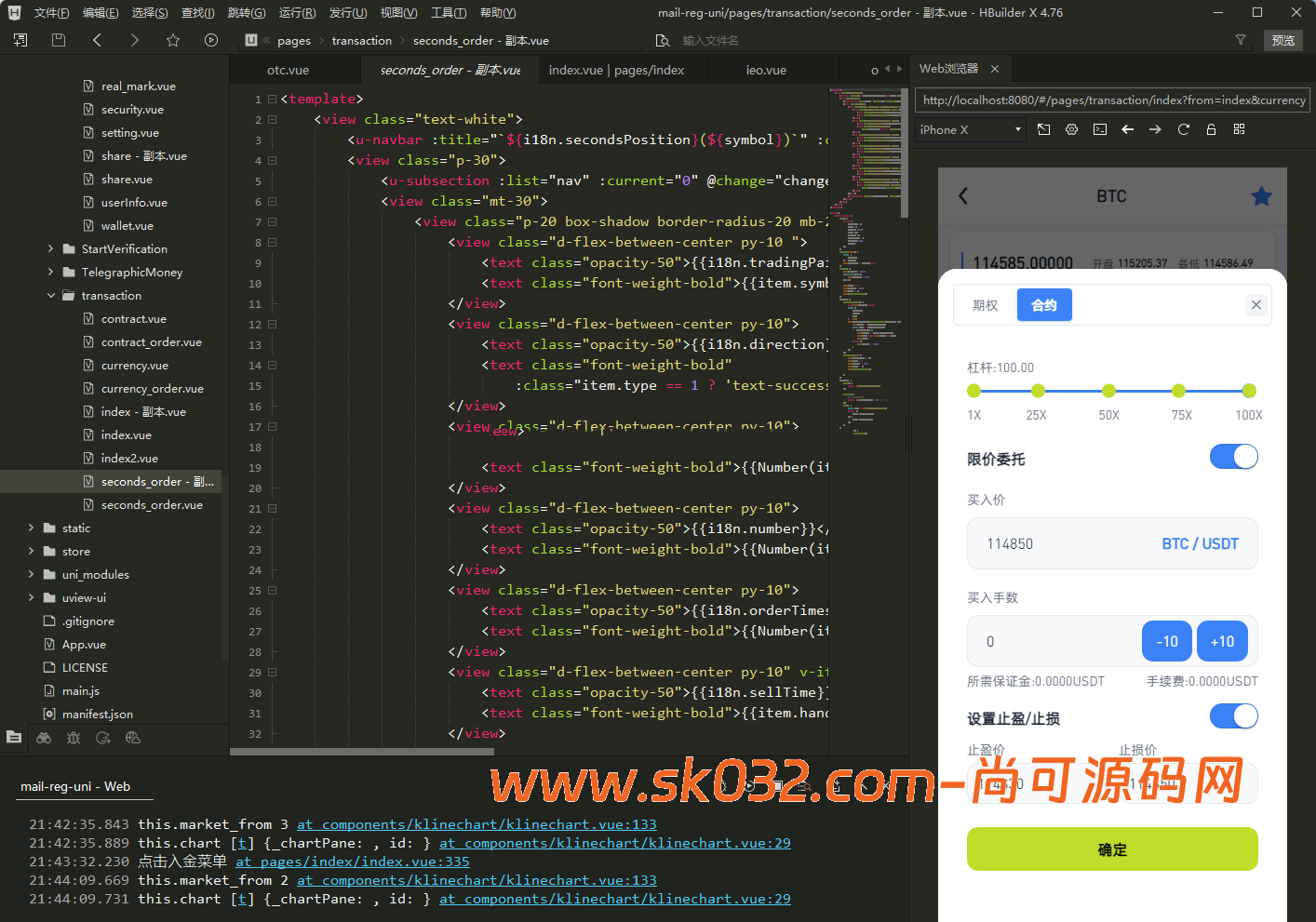Click the QR code icon in browser toolbar
Screen dimensions: 1316x922
coord(1239,129)
